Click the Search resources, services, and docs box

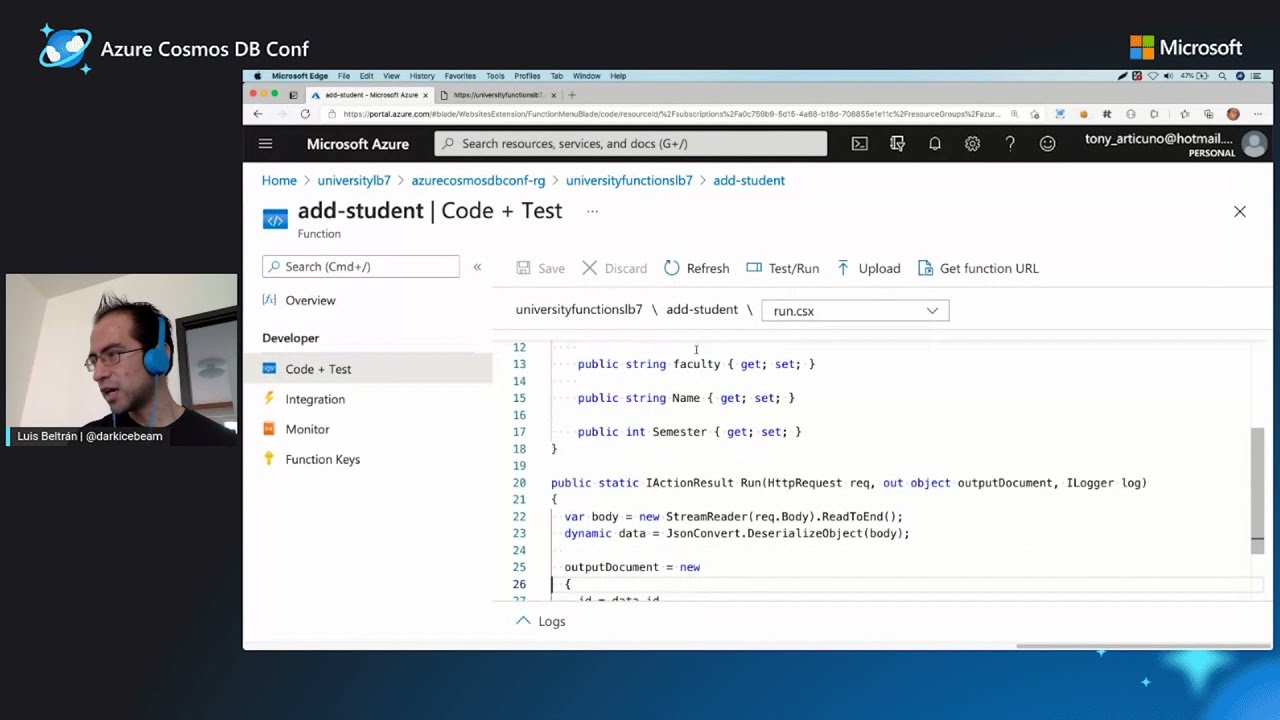click(x=631, y=144)
